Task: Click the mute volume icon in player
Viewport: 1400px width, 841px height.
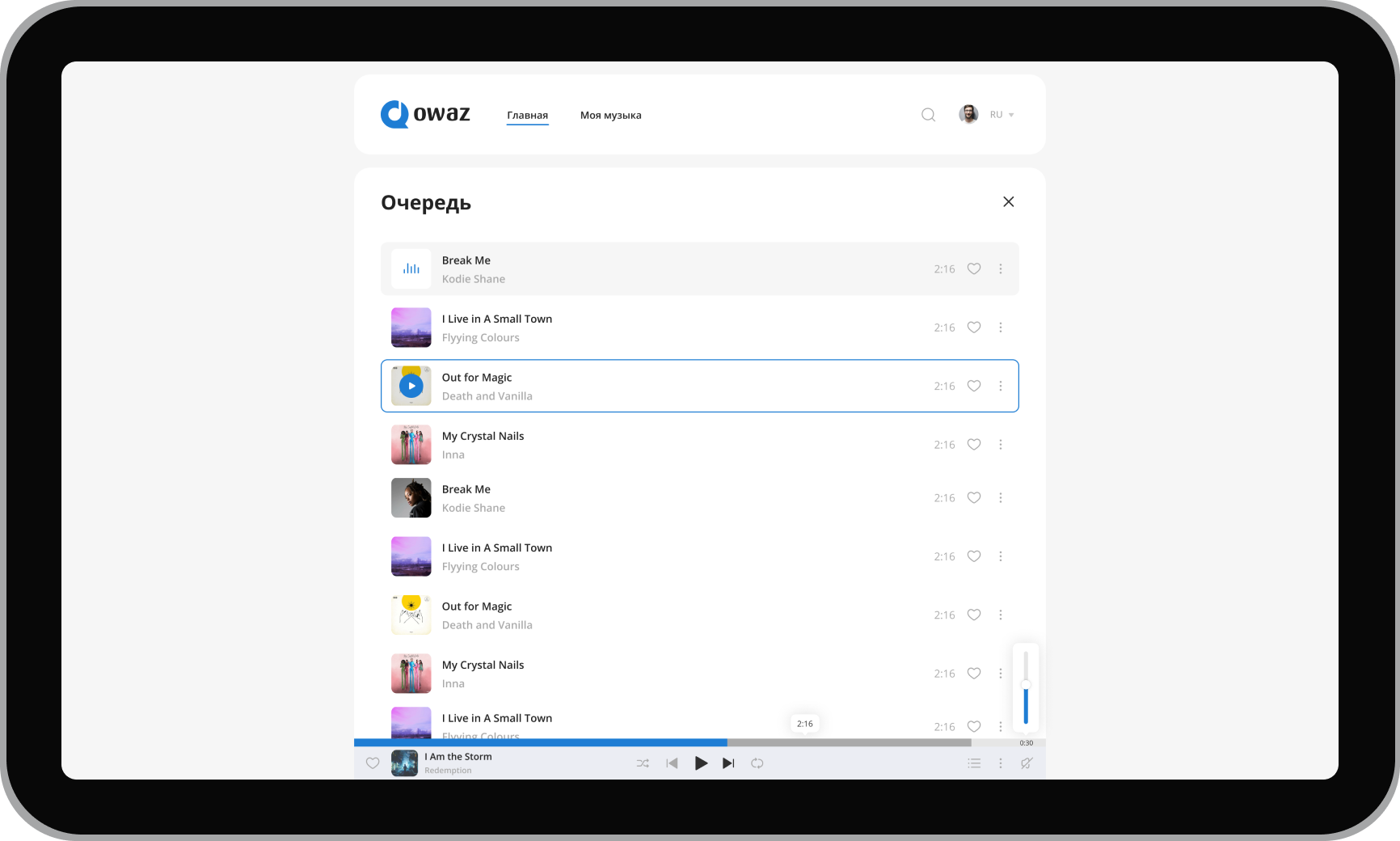Action: point(1027,763)
